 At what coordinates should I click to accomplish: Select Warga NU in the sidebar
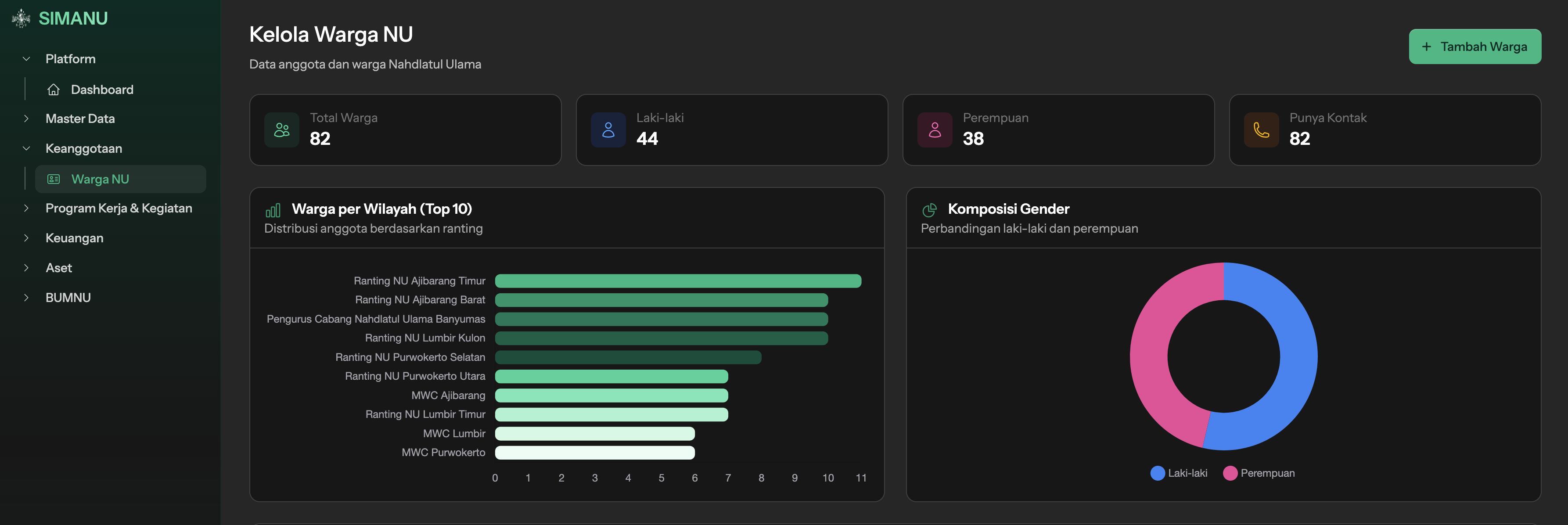click(x=101, y=179)
